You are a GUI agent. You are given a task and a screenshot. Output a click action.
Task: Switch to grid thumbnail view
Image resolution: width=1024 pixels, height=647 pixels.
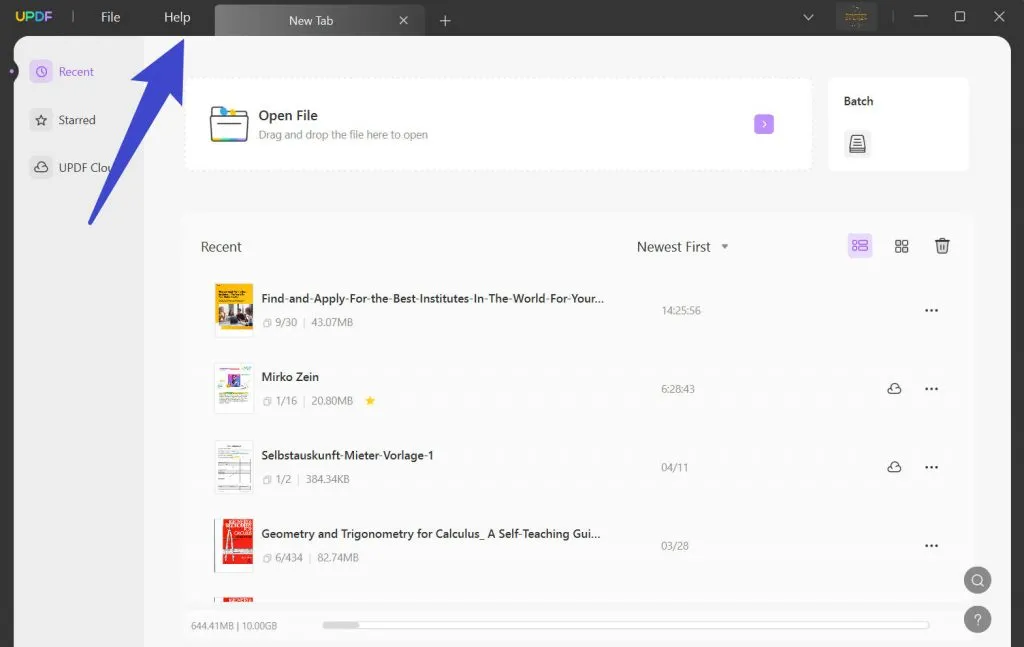click(901, 246)
